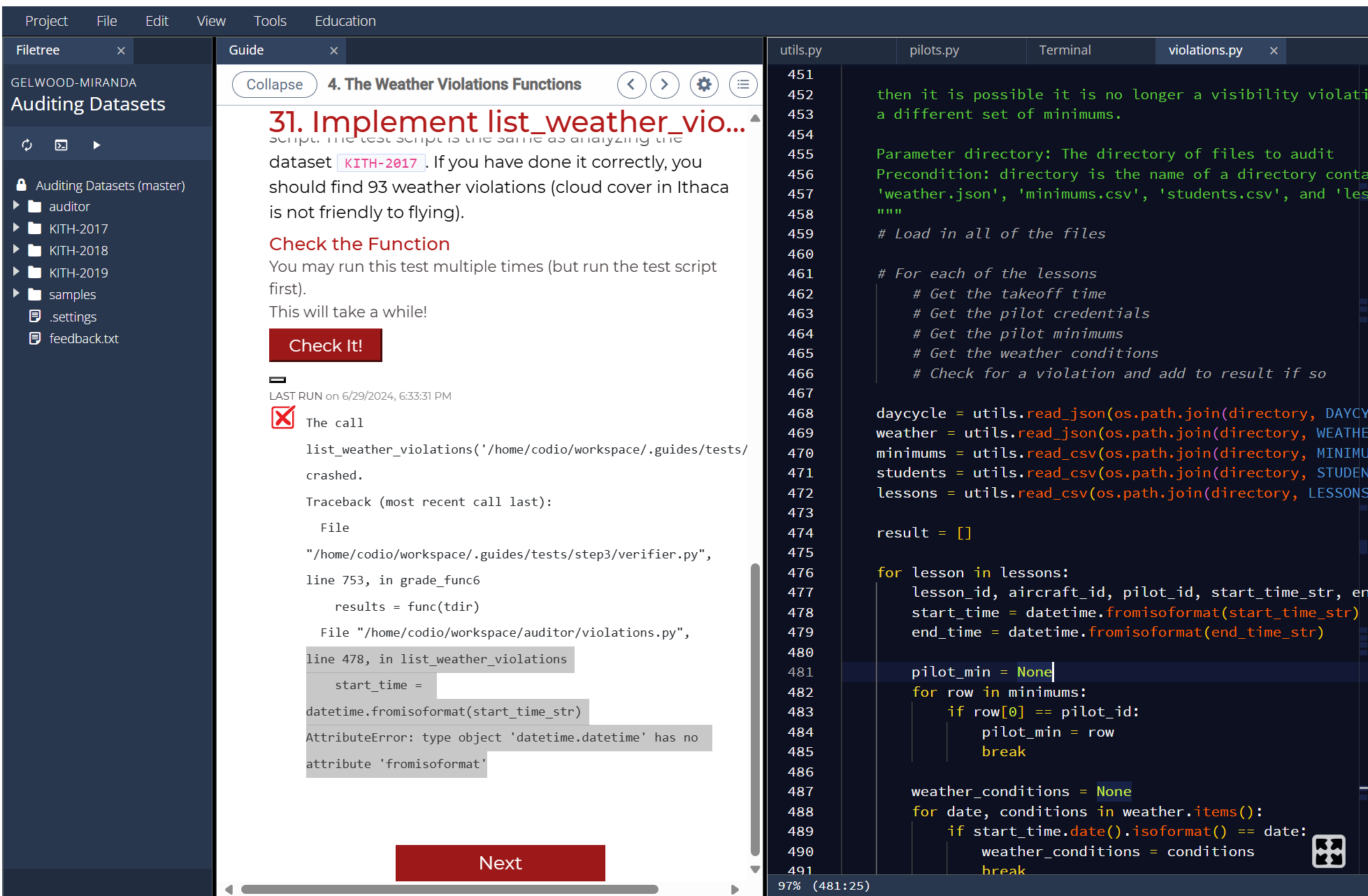1368x896 pixels.
Task: Open the guide table of contents icon
Action: pyautogui.click(x=742, y=84)
